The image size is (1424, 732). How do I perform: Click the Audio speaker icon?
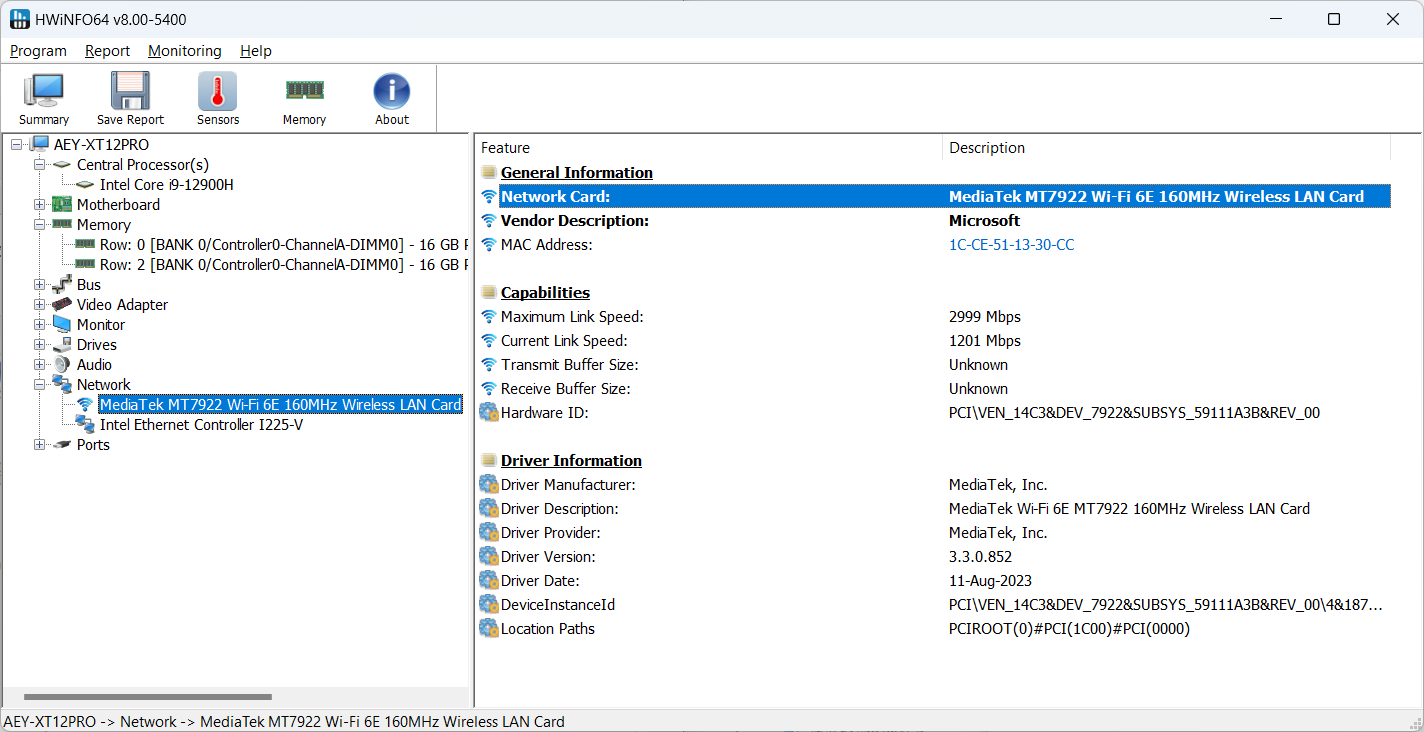click(x=62, y=365)
